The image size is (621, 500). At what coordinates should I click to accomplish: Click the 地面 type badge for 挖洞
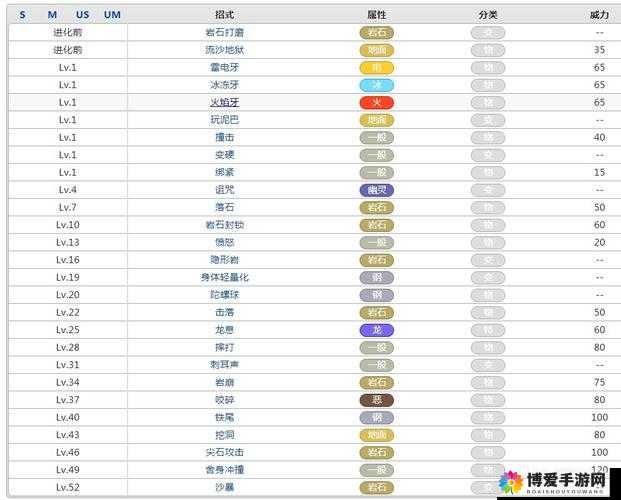[377, 435]
